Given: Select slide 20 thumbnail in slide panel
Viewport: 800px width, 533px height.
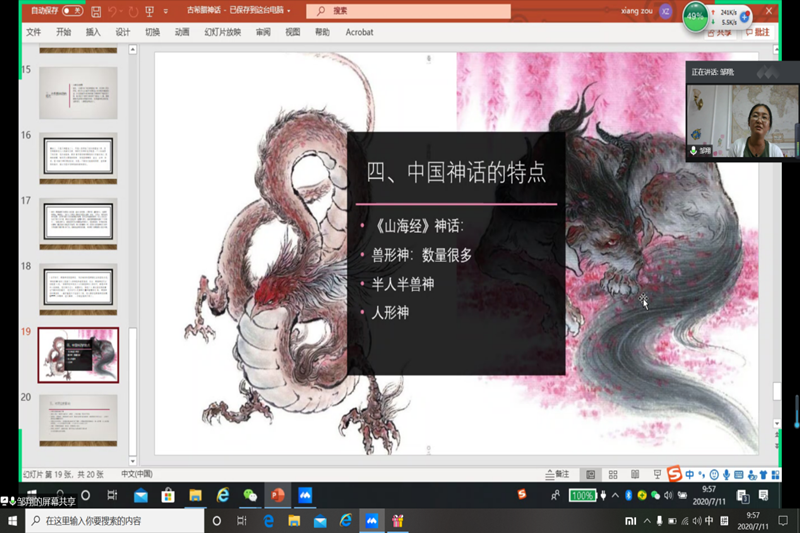Looking at the screenshot, I should 78,419.
